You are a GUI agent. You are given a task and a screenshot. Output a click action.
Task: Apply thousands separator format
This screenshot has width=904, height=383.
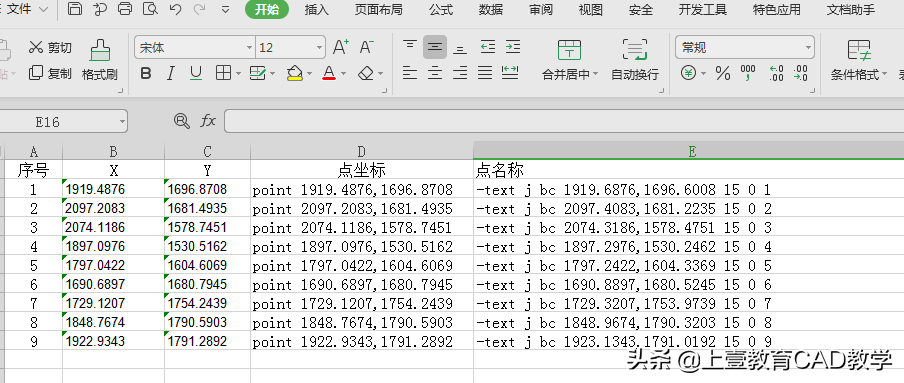point(748,73)
